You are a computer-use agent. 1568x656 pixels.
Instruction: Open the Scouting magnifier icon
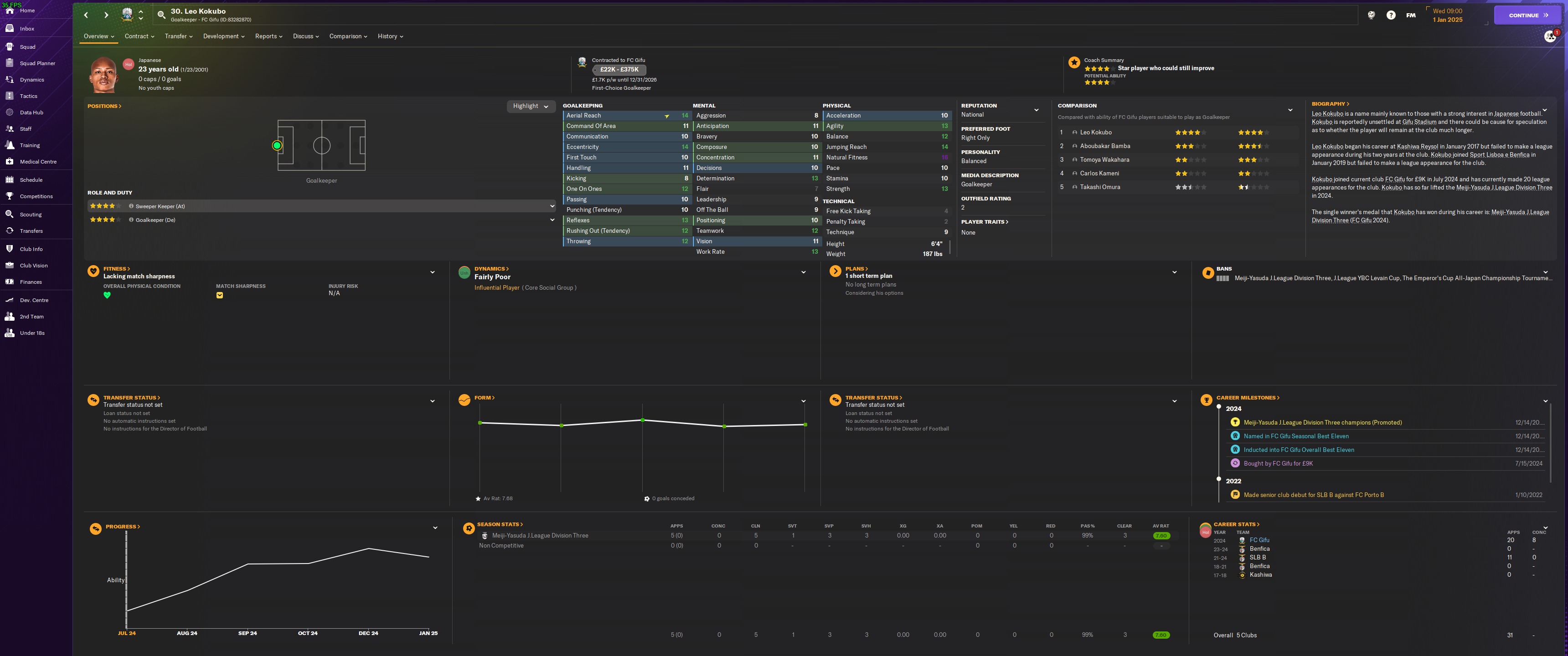[10, 215]
